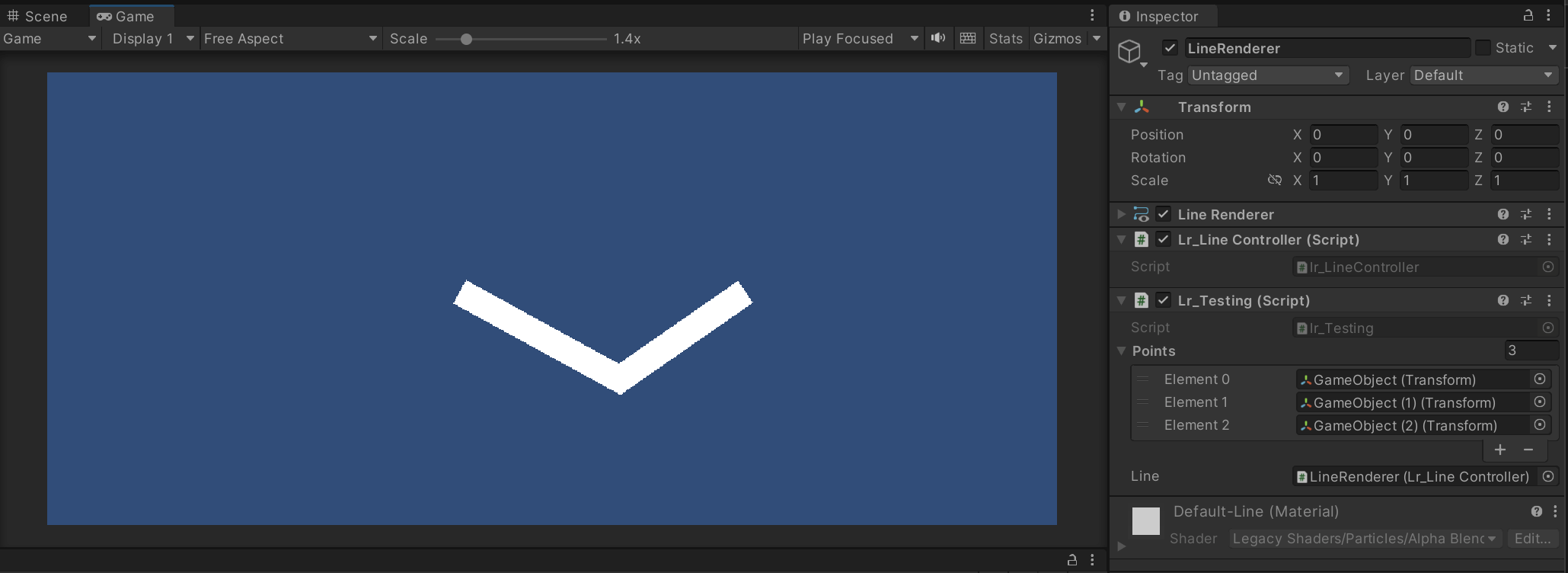Open object picker for Element 0
1568x573 pixels.
1540,379
